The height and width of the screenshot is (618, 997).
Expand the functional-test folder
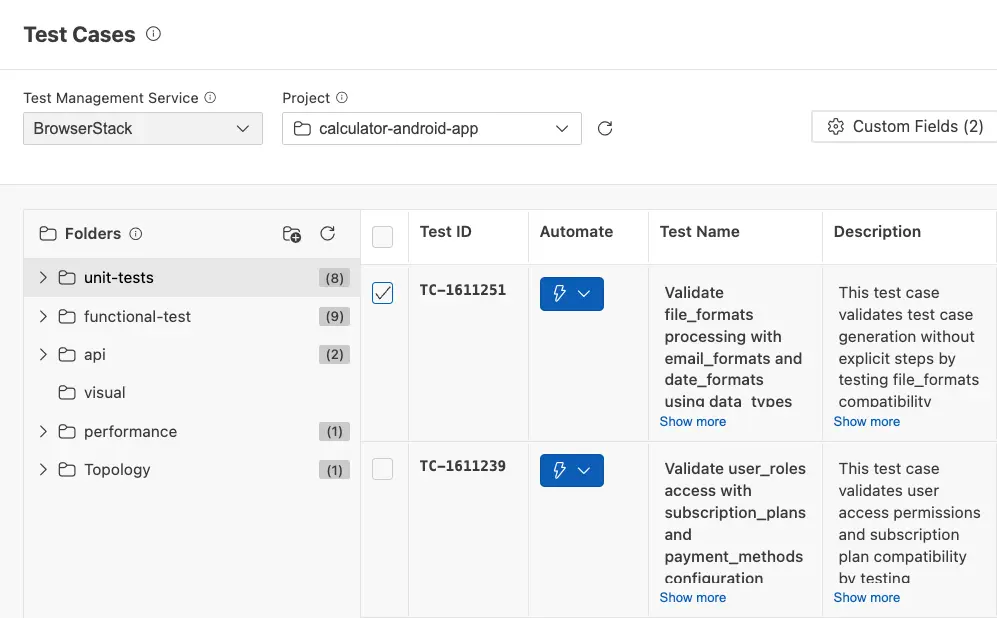(x=43, y=316)
